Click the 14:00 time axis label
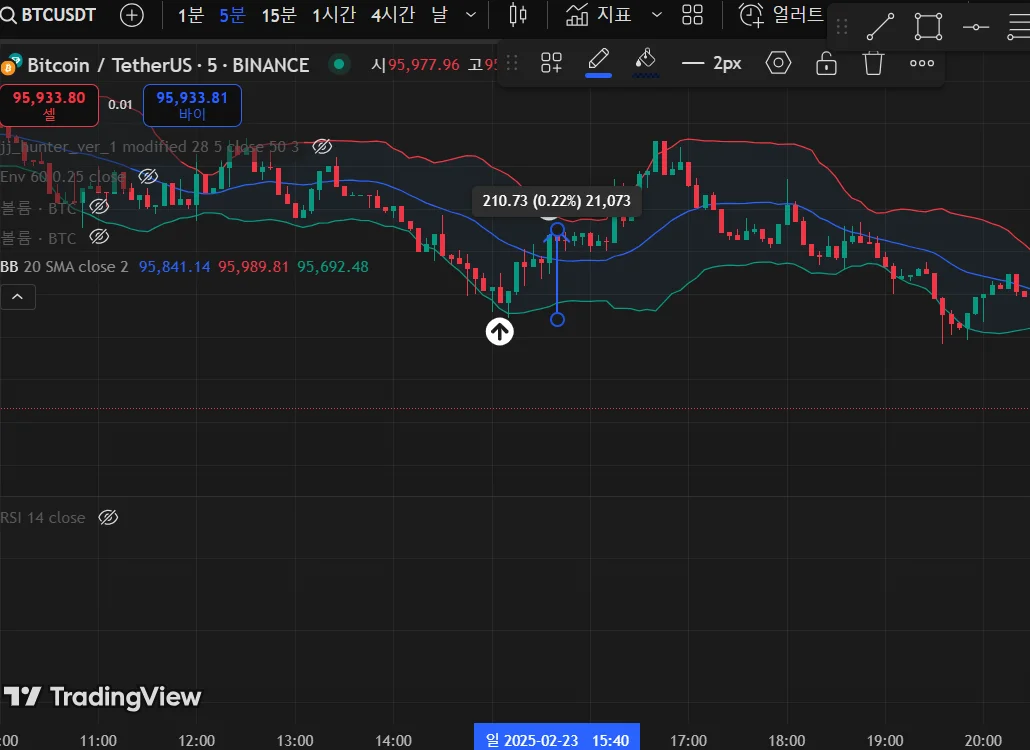Screen dimensions: 1030x750 pos(393,741)
